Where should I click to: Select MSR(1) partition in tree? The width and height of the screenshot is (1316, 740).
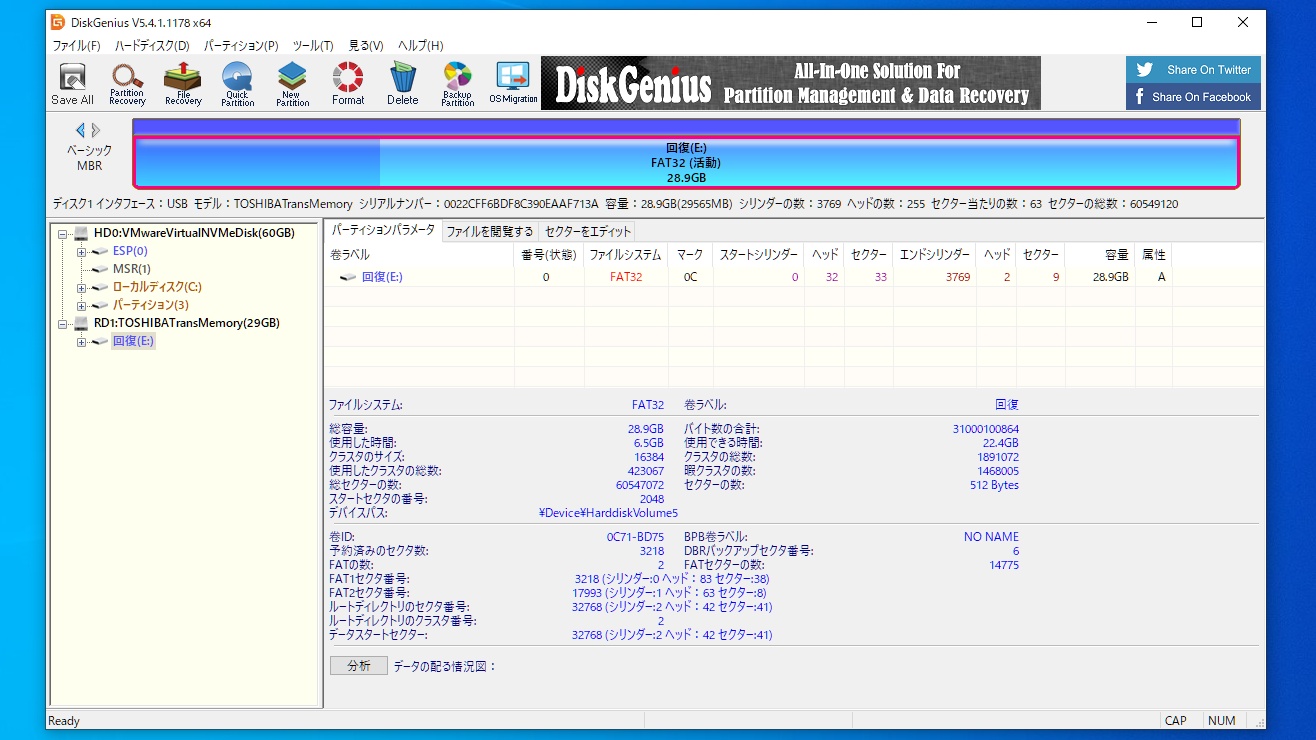pos(132,269)
